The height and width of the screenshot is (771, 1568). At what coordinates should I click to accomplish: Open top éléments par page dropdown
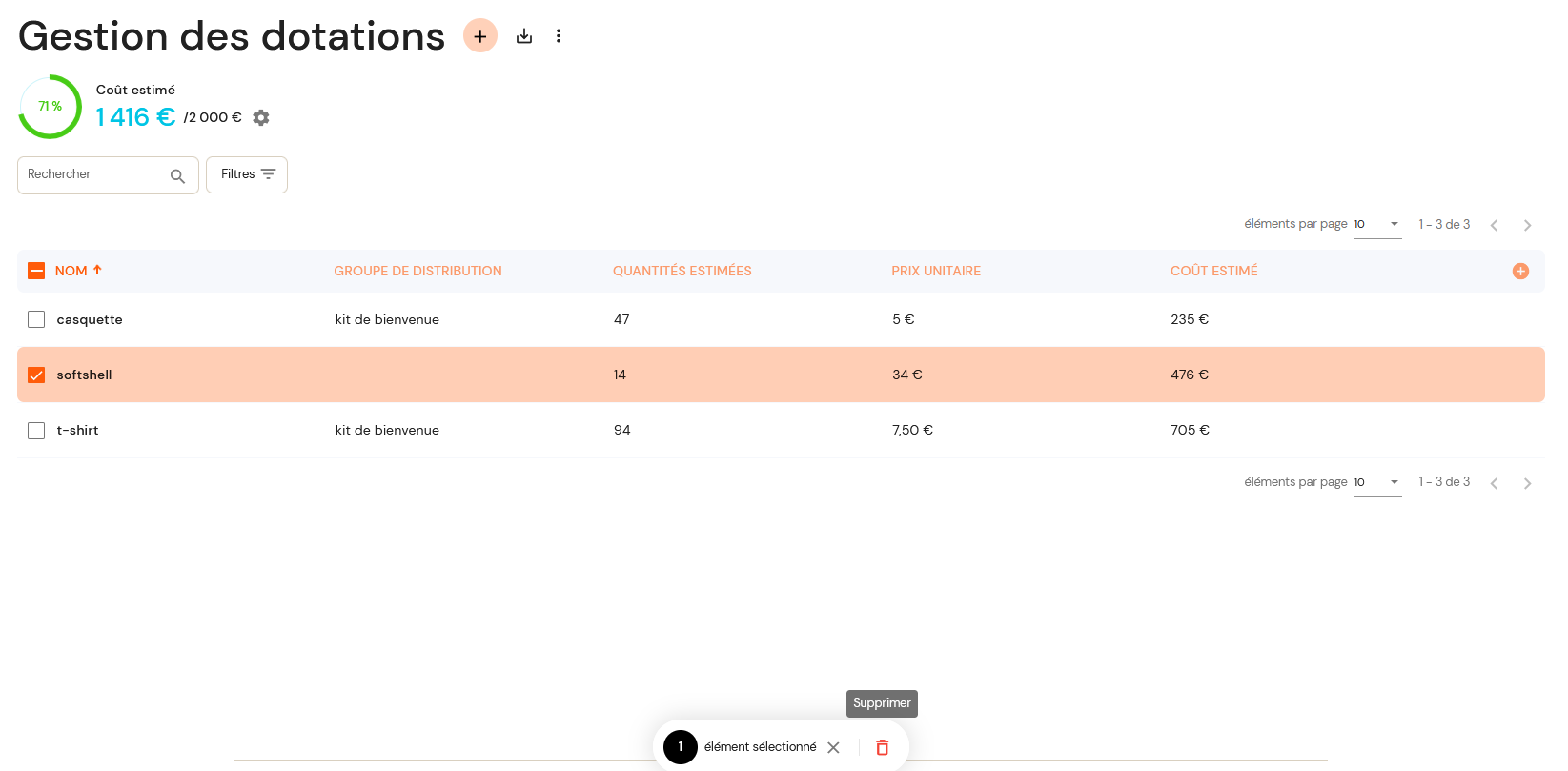(1377, 225)
